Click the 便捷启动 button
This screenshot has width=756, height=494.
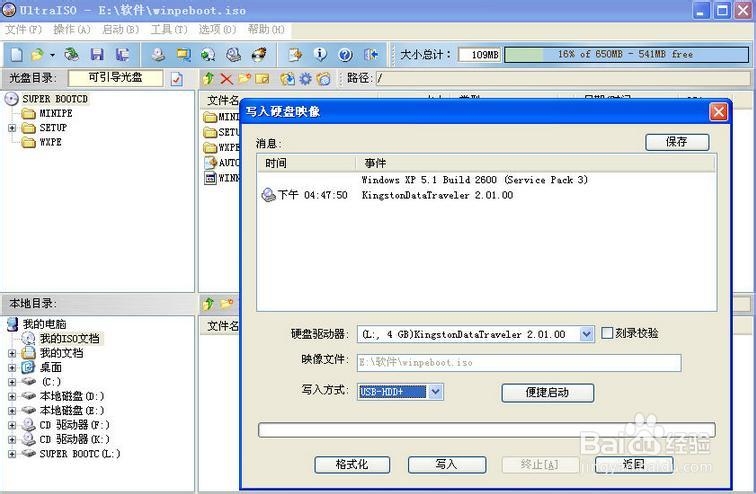[548, 392]
